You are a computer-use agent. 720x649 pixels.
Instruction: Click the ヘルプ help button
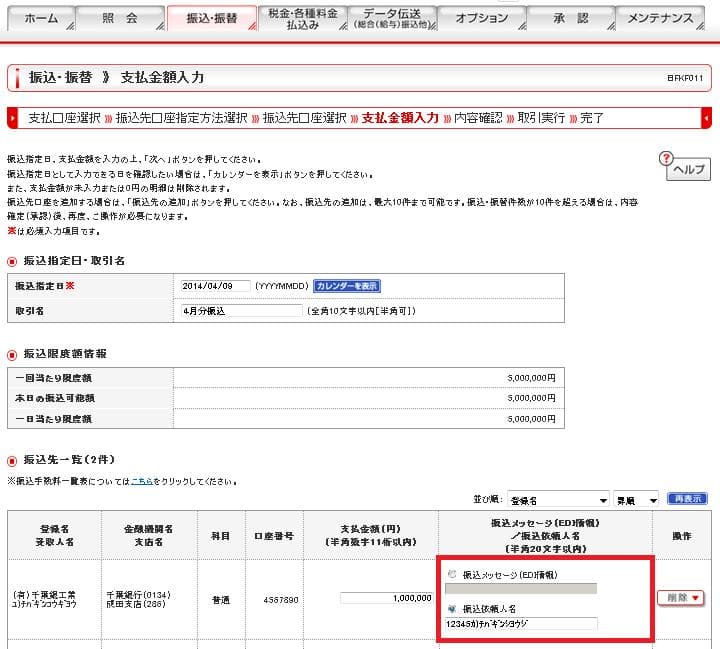(687, 171)
